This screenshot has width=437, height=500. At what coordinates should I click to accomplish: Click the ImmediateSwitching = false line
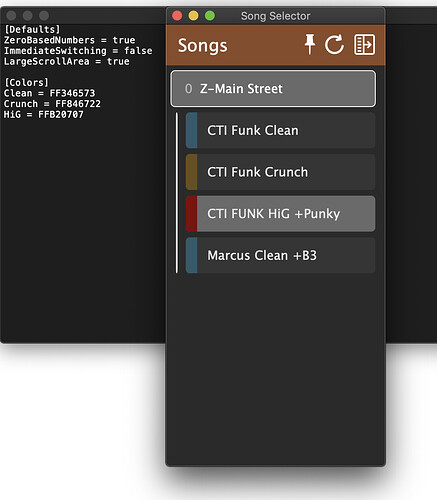78,51
